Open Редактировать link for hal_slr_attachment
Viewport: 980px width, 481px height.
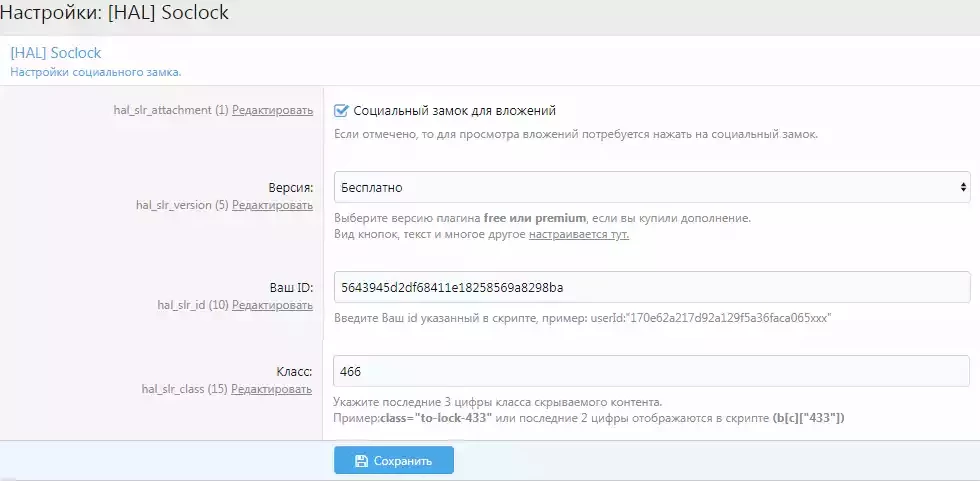272,110
